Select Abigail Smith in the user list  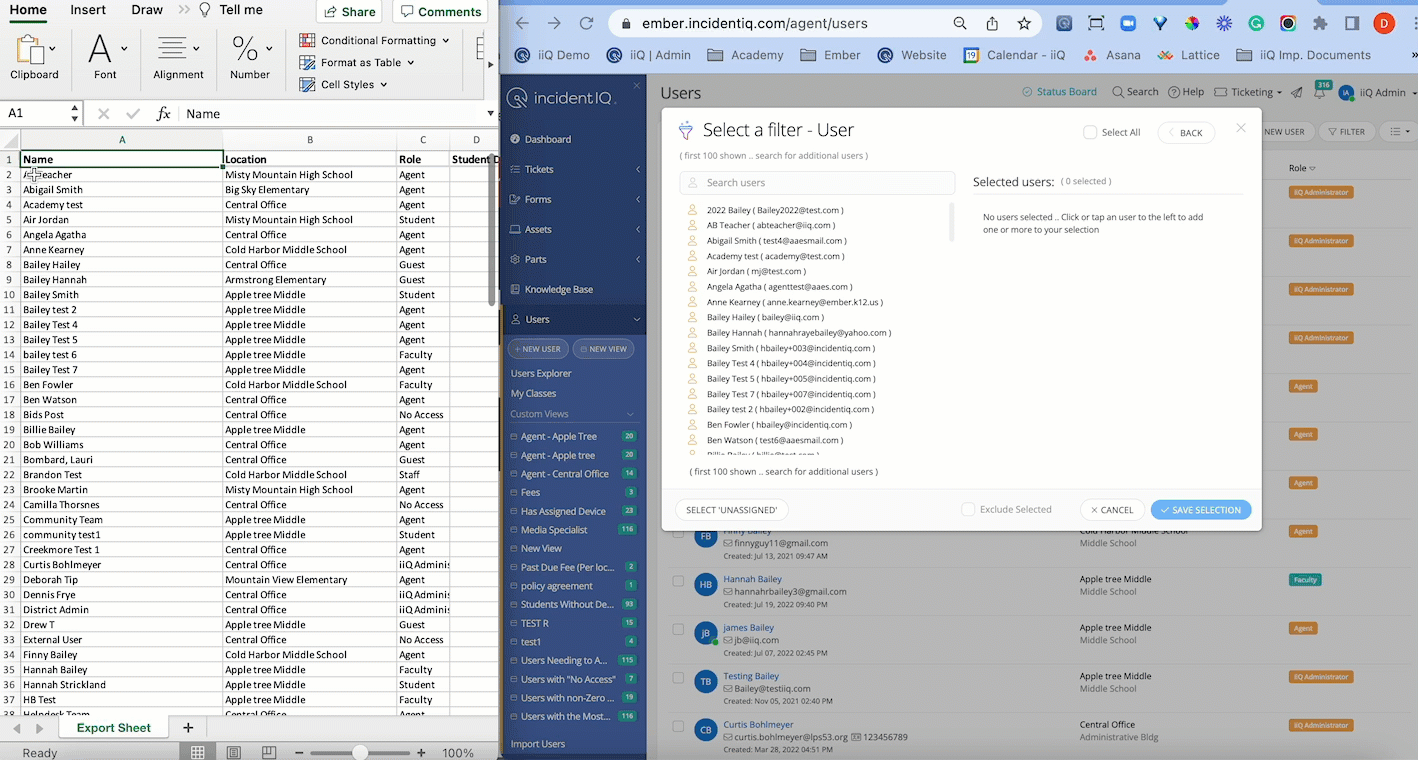[x=776, y=241]
